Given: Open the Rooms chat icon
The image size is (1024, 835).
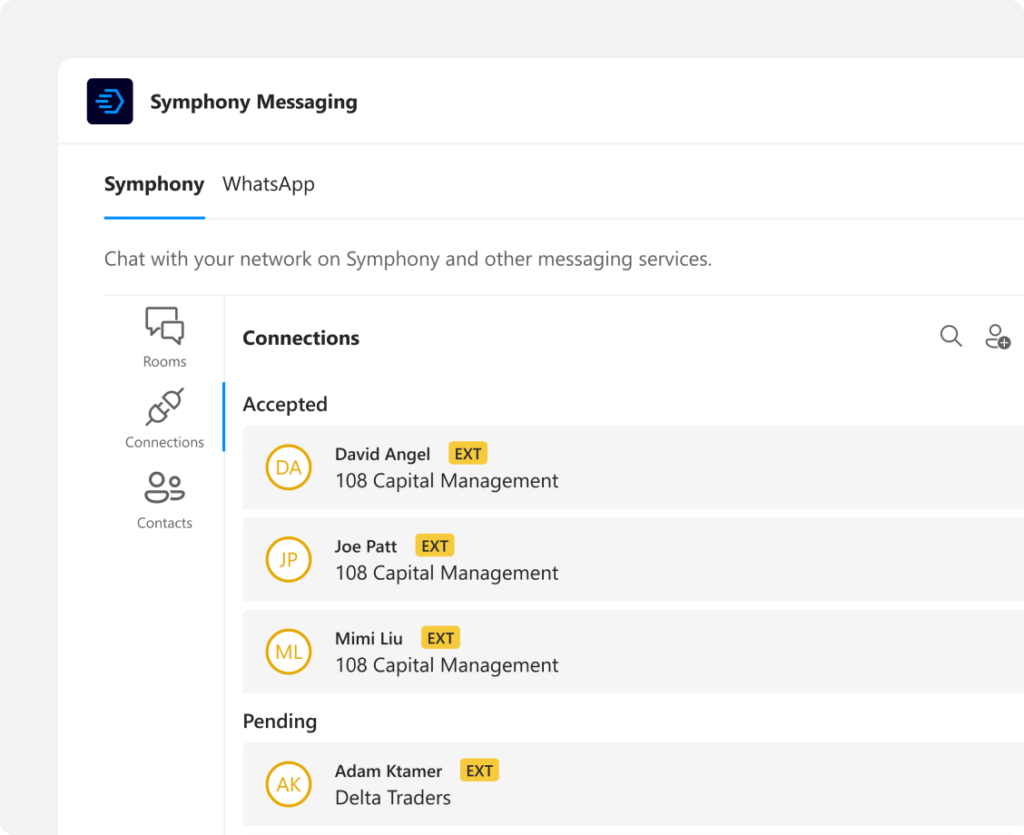Looking at the screenshot, I should coord(164,326).
